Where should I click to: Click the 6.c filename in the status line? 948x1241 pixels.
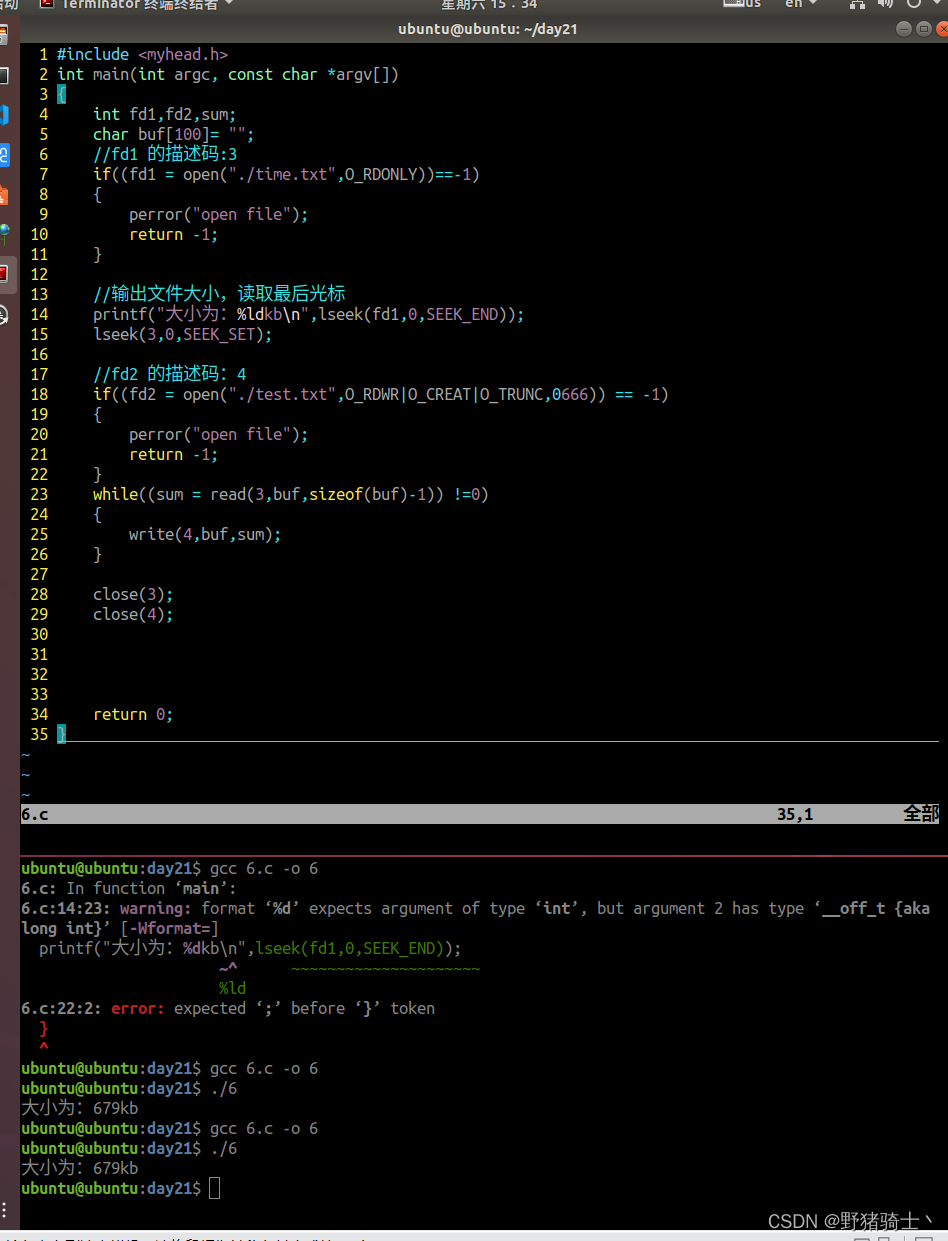click(x=33, y=813)
